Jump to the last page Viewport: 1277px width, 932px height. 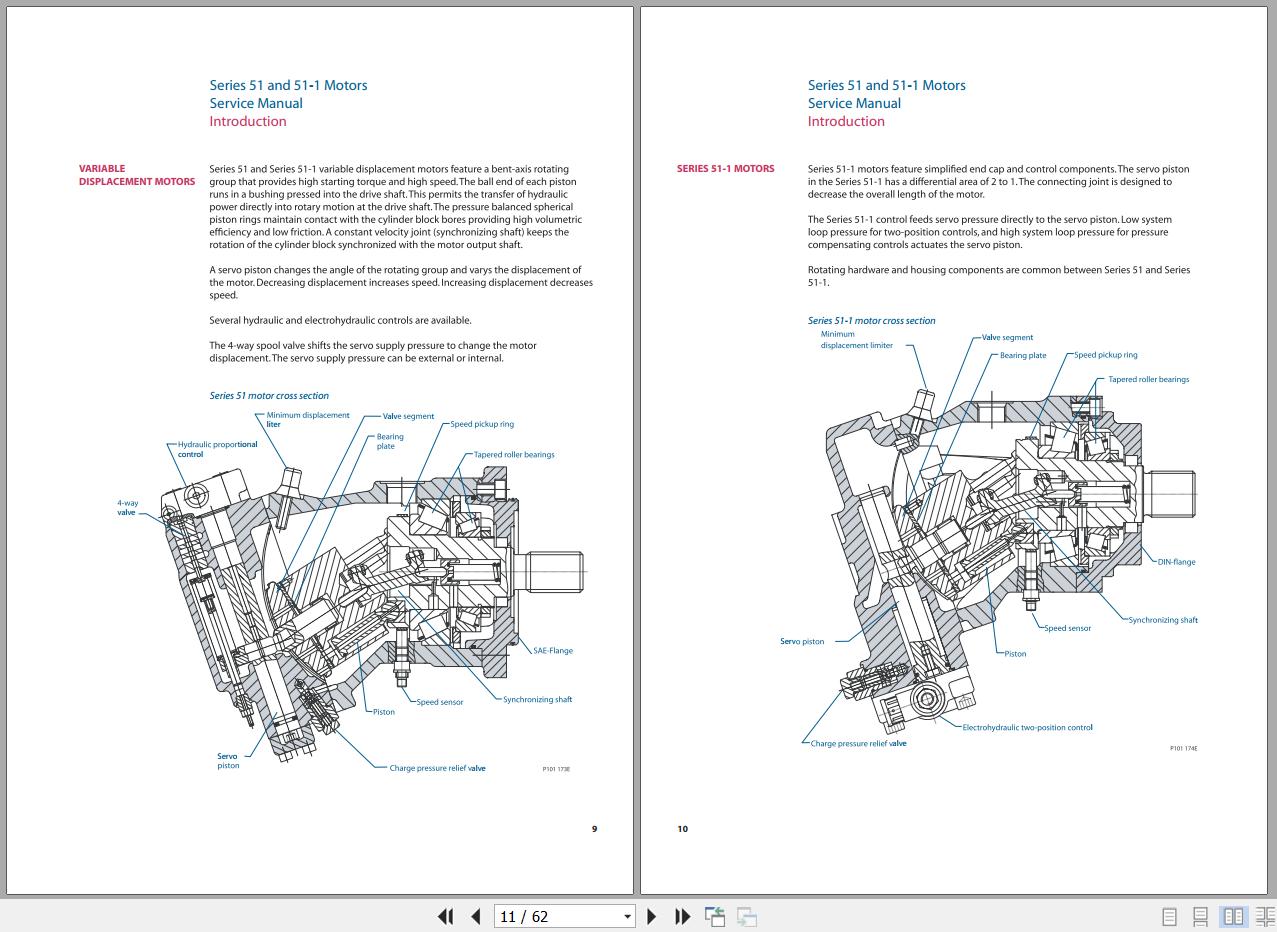click(683, 916)
